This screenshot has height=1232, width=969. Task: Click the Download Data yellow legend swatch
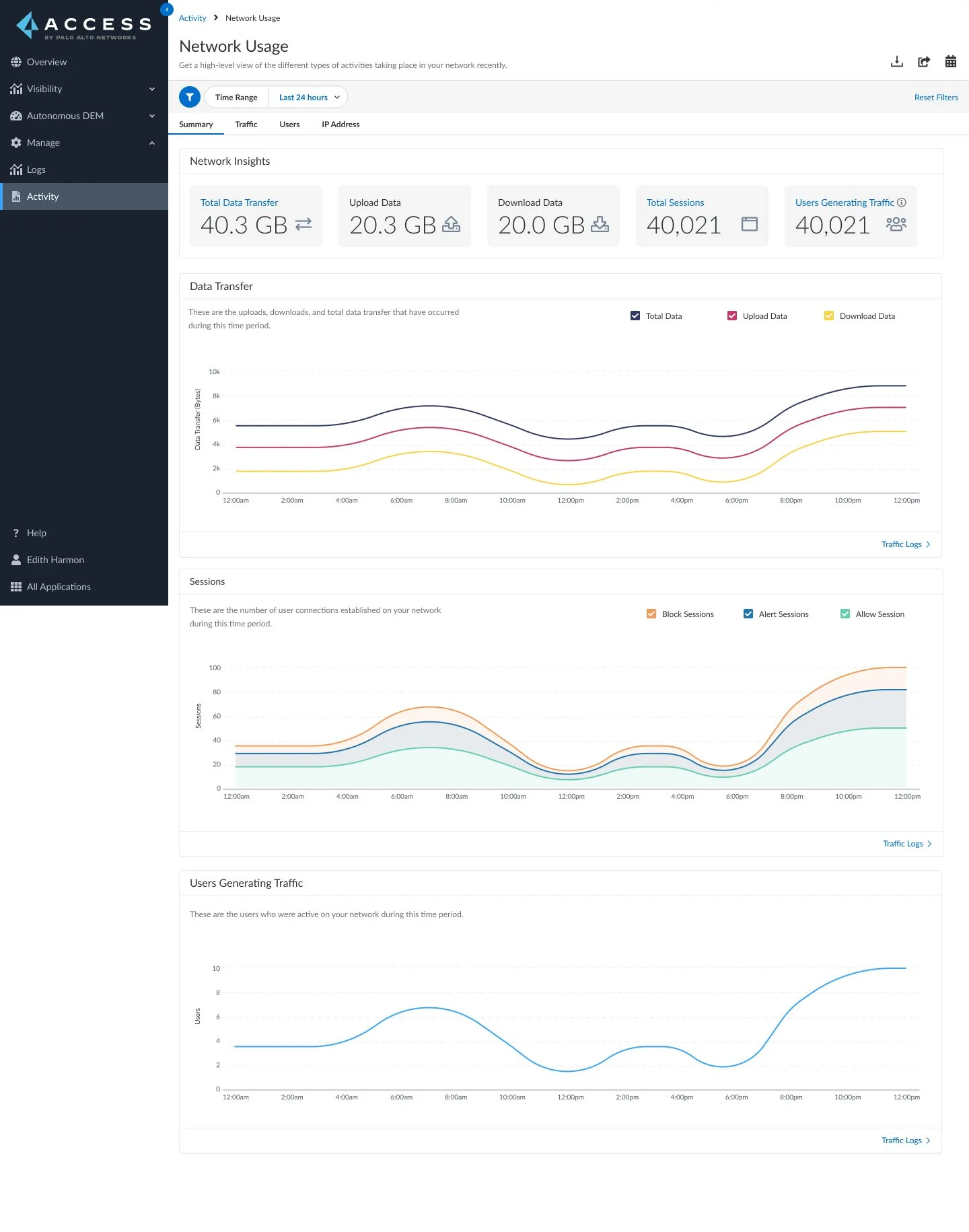[x=829, y=316]
